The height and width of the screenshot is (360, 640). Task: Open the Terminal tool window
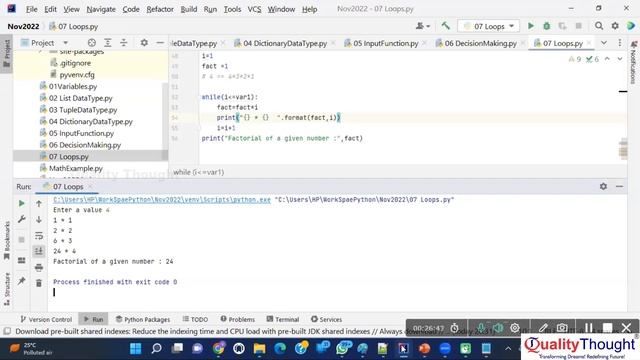pyautogui.click(x=283, y=319)
